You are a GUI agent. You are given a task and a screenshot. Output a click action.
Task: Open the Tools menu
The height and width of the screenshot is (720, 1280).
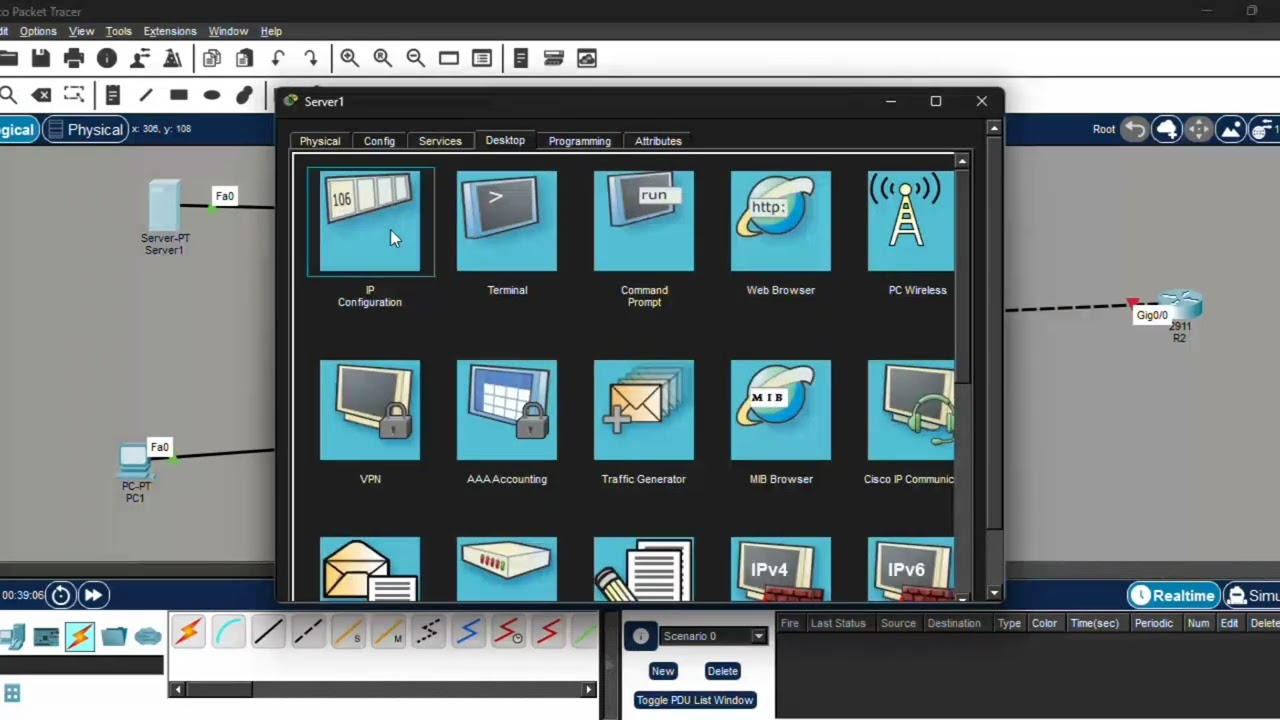[x=118, y=31]
